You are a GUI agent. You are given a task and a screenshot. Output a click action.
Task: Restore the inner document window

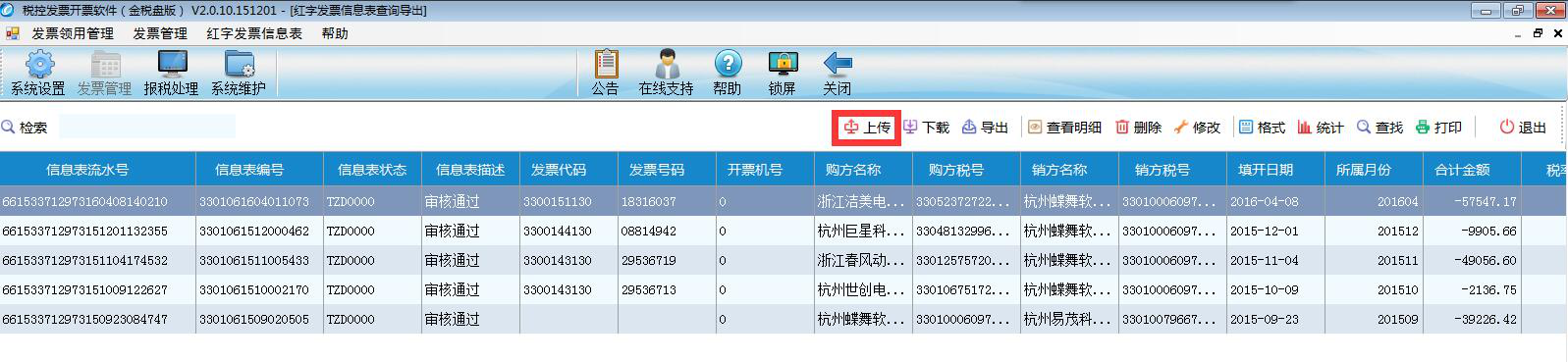coord(1539,33)
